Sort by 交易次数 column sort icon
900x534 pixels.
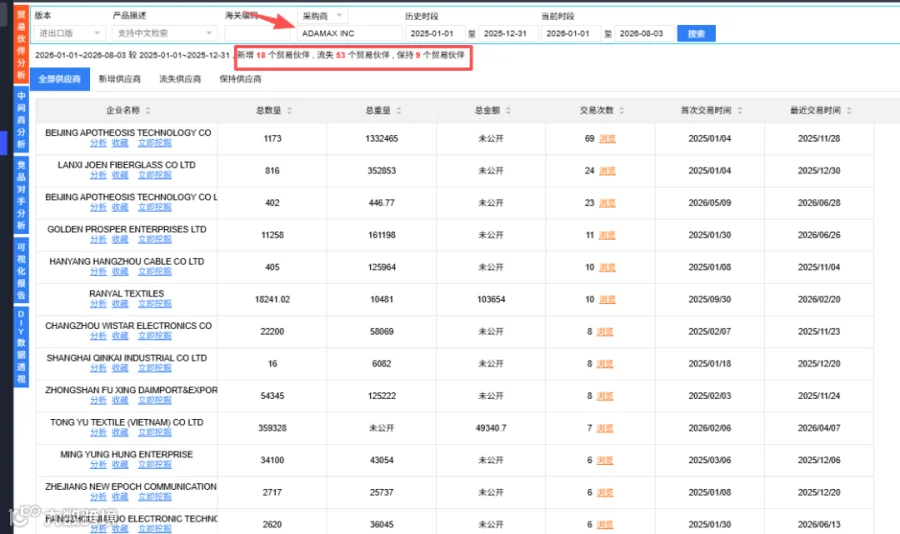pyautogui.click(x=622, y=110)
